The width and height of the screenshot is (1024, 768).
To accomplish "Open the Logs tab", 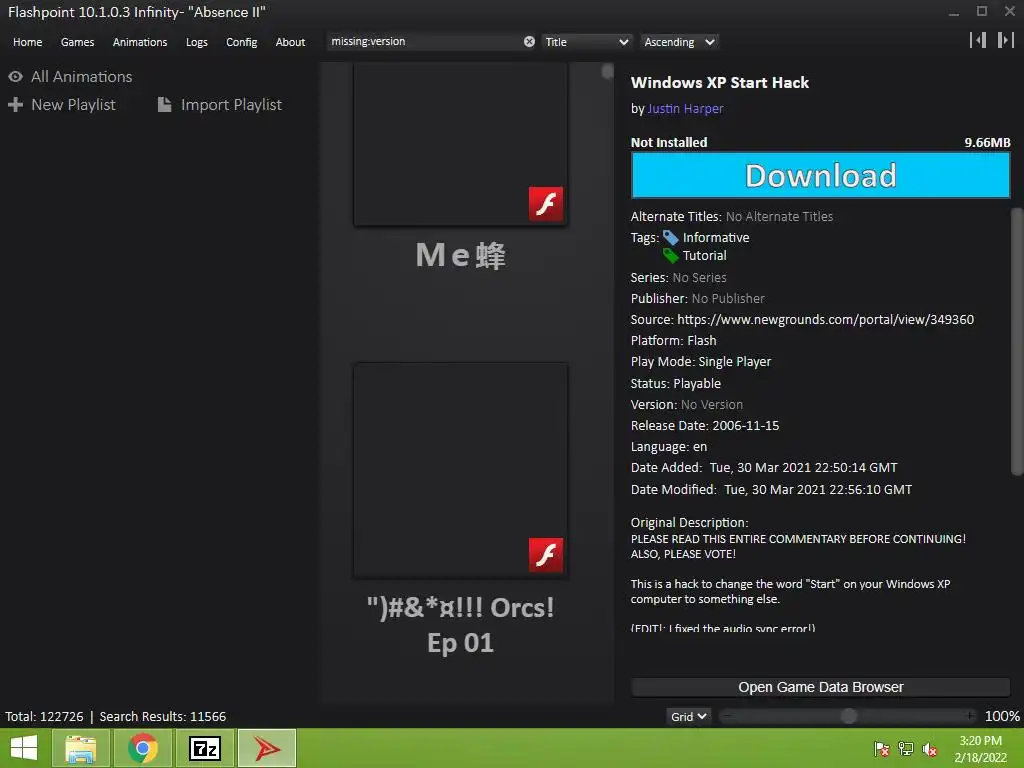I will click(197, 42).
